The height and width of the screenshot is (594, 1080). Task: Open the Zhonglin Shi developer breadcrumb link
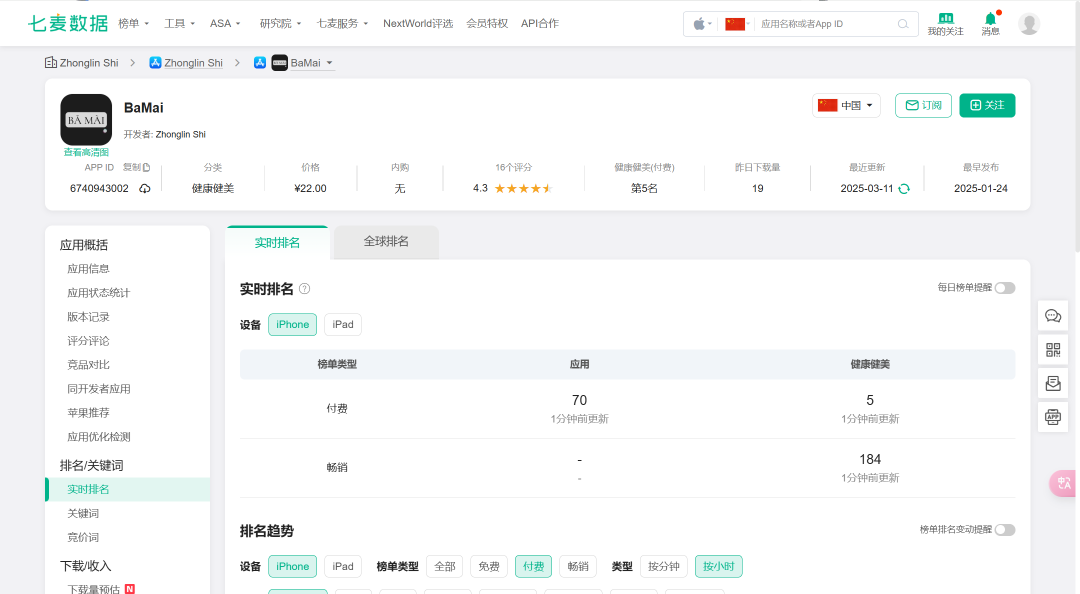(194, 63)
